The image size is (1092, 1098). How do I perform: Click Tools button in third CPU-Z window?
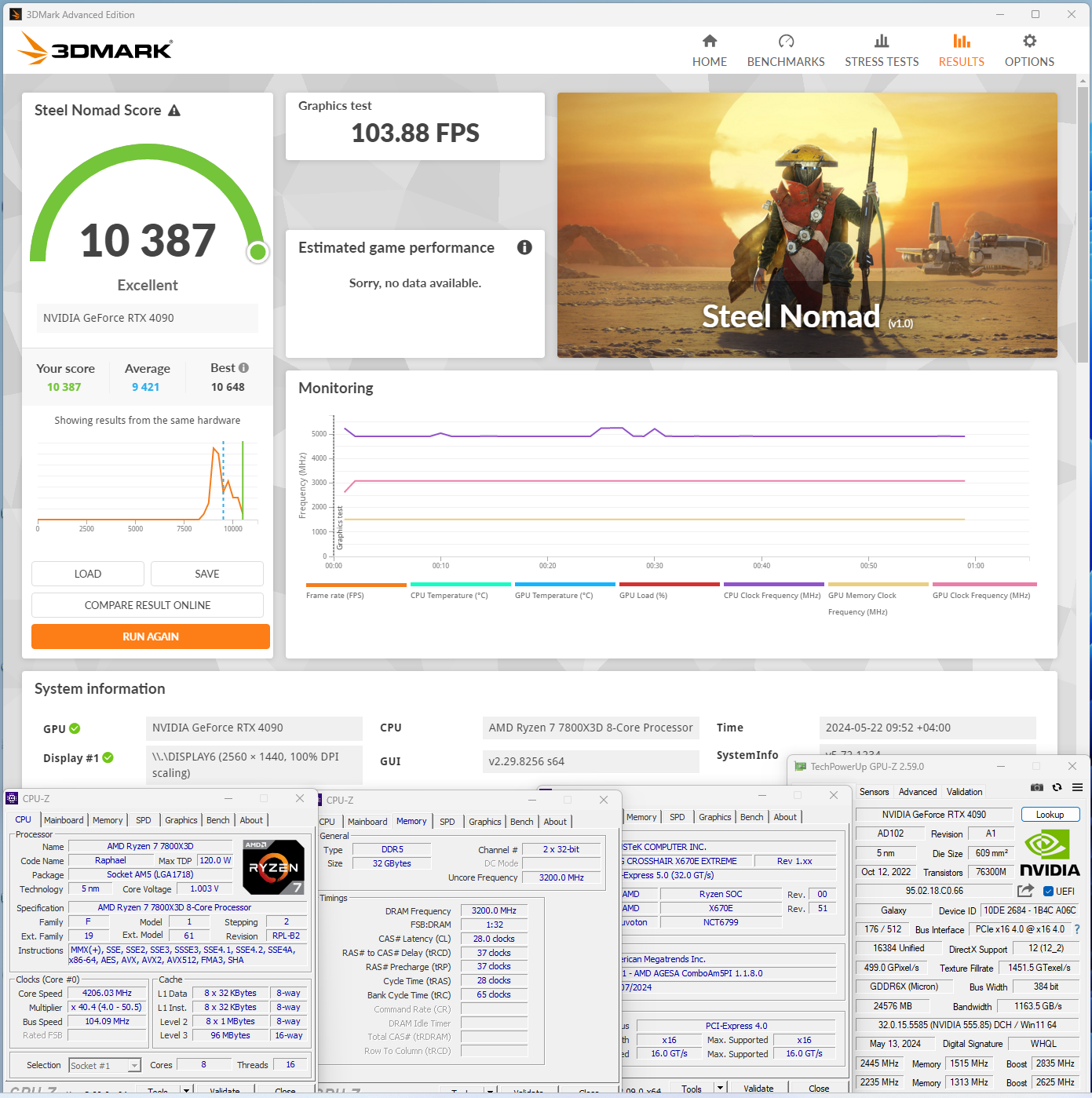[692, 1088]
